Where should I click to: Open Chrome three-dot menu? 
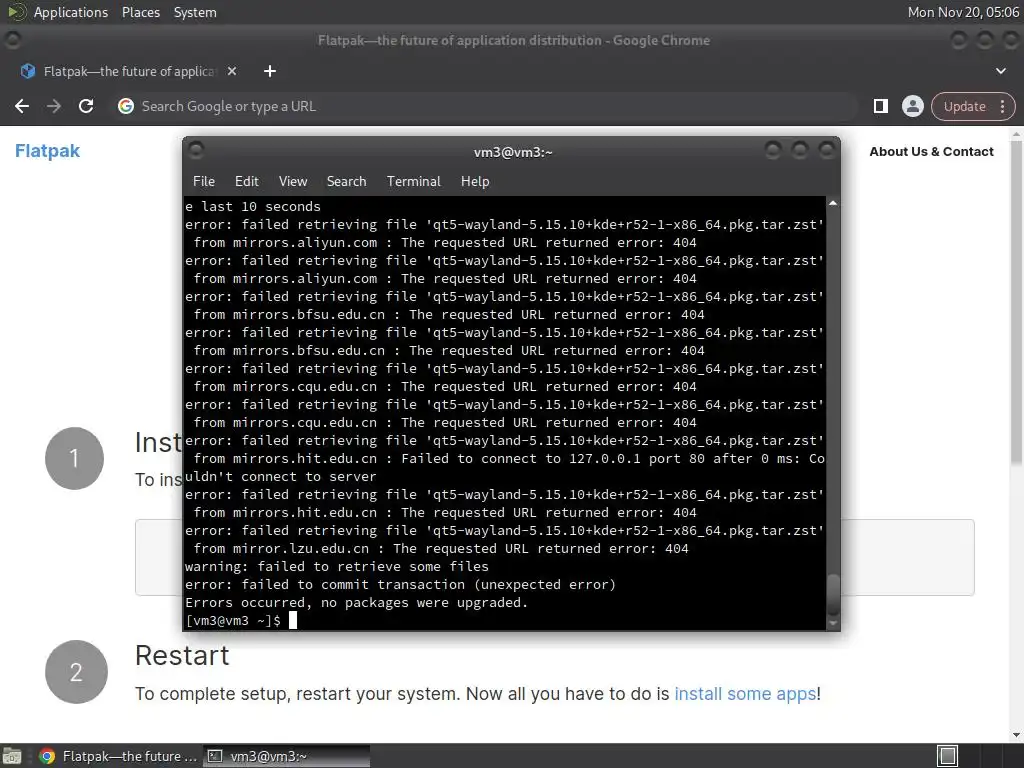[x=1002, y=106]
